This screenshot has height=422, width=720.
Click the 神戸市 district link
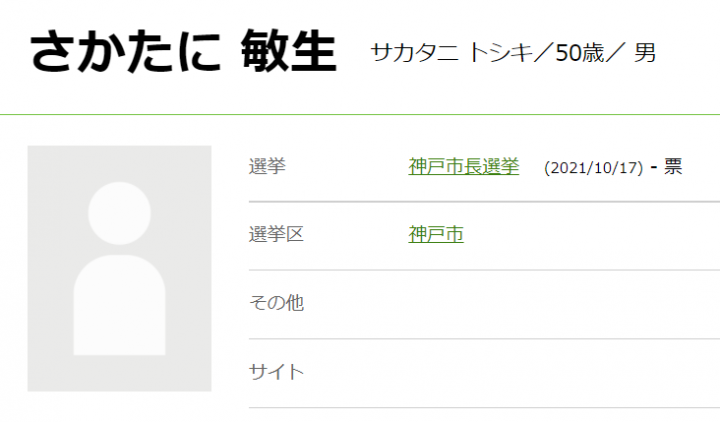(436, 235)
